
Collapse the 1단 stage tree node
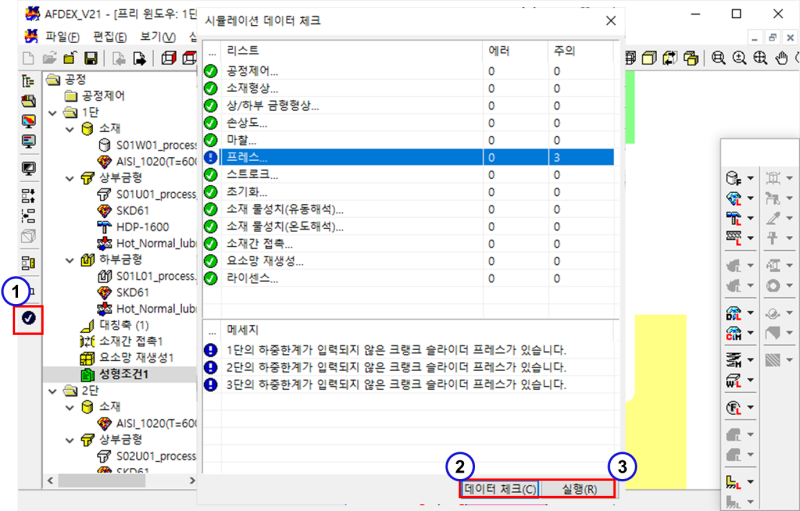pyautogui.click(x=52, y=113)
